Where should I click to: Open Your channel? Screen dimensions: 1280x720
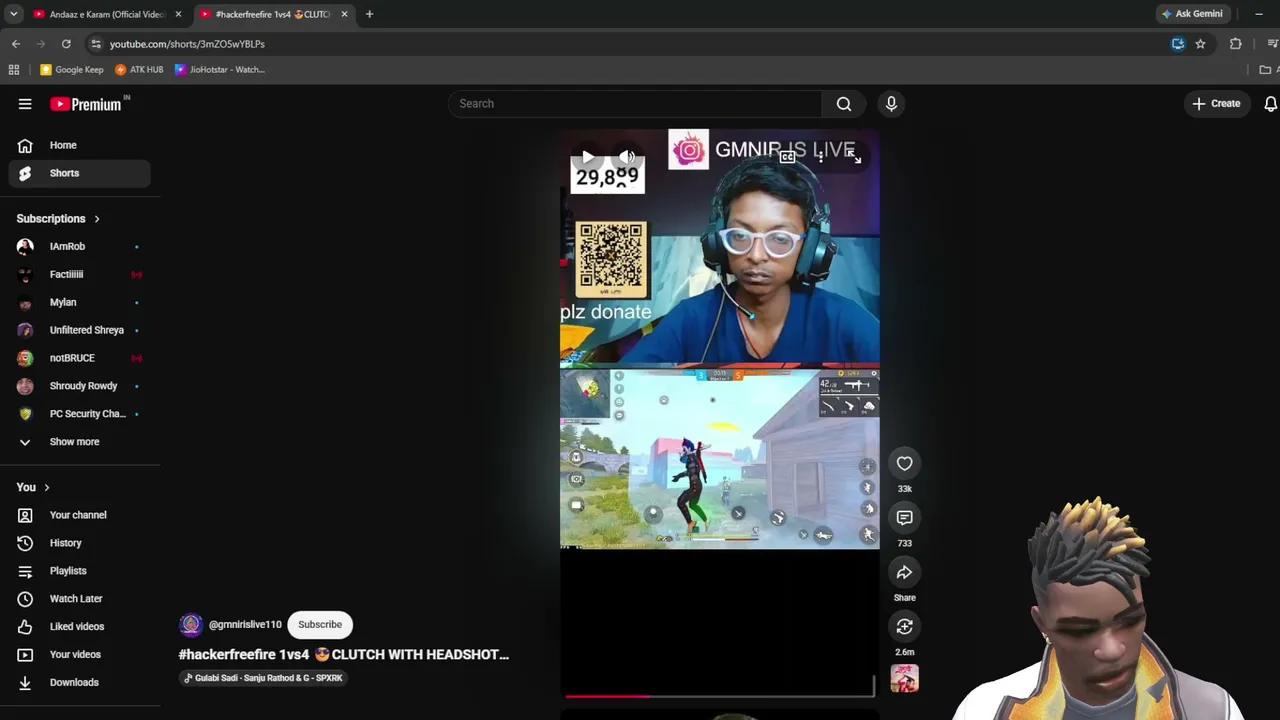[x=80, y=515]
